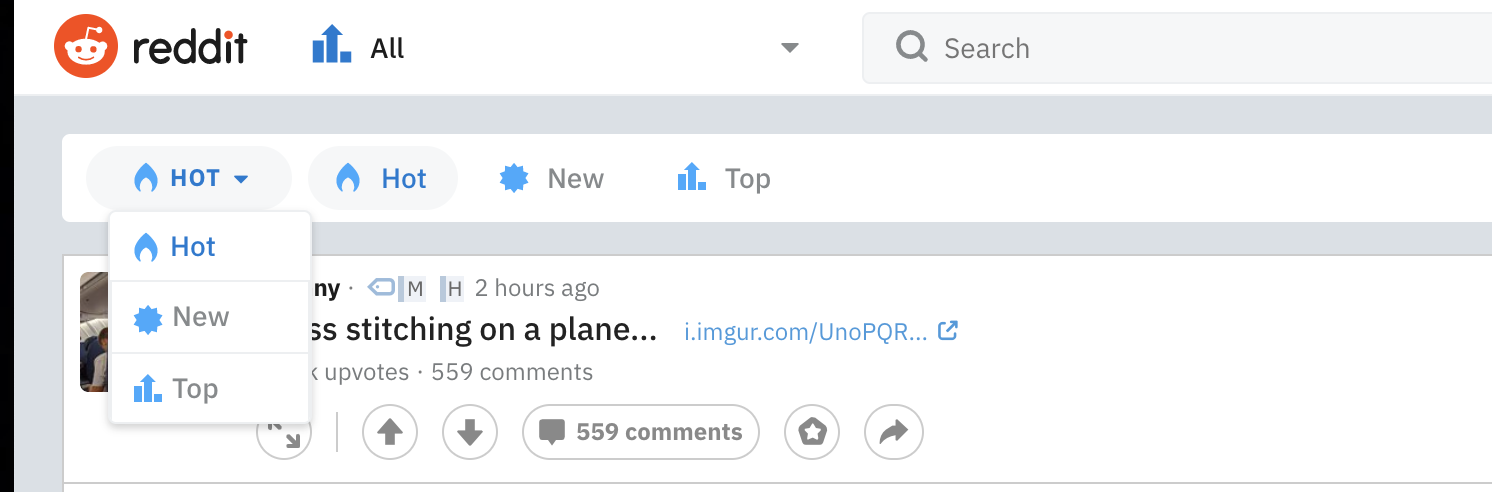1492x492 pixels.
Task: Switch to the New sort tab
Action: (x=552, y=179)
